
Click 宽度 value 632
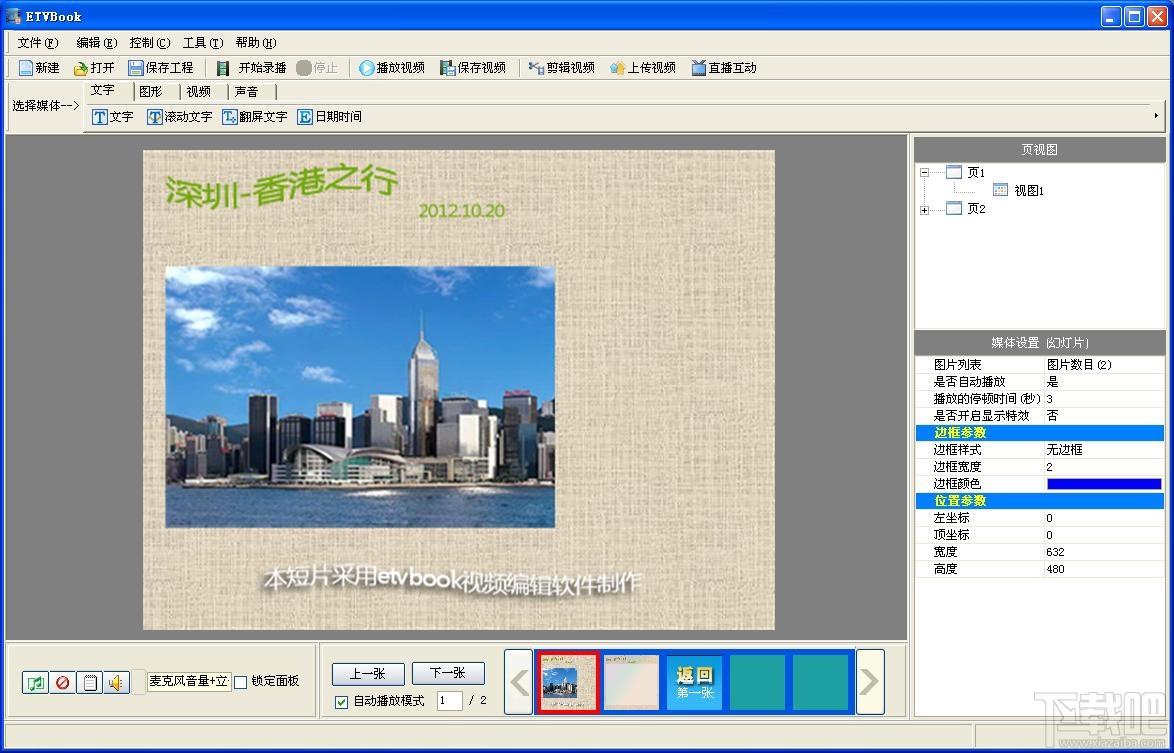click(x=1056, y=552)
